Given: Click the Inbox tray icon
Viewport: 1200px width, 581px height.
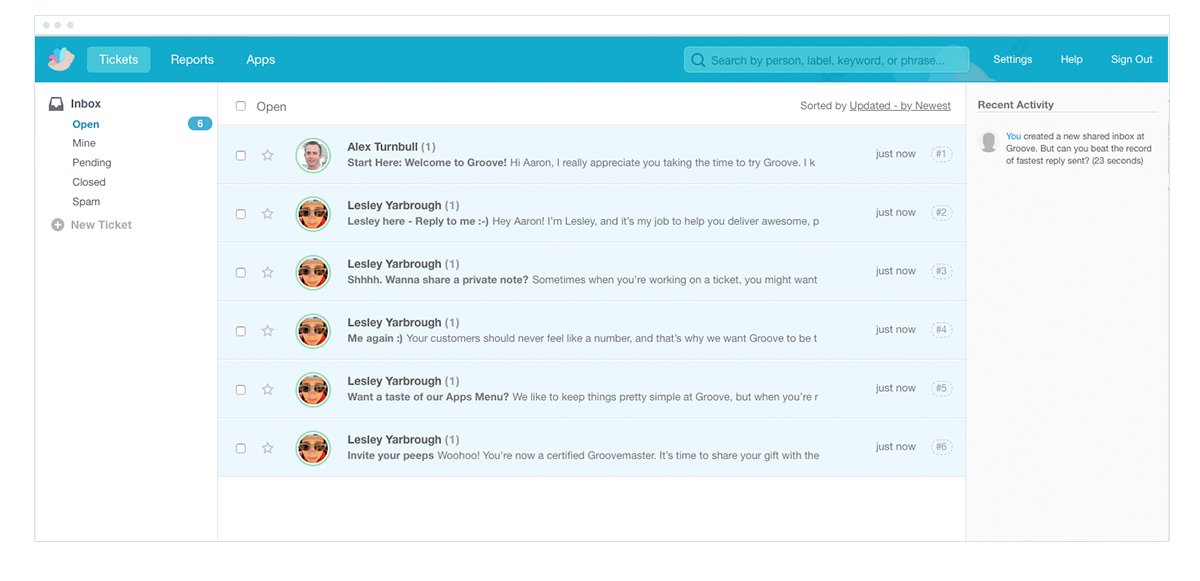Looking at the screenshot, I should point(56,104).
